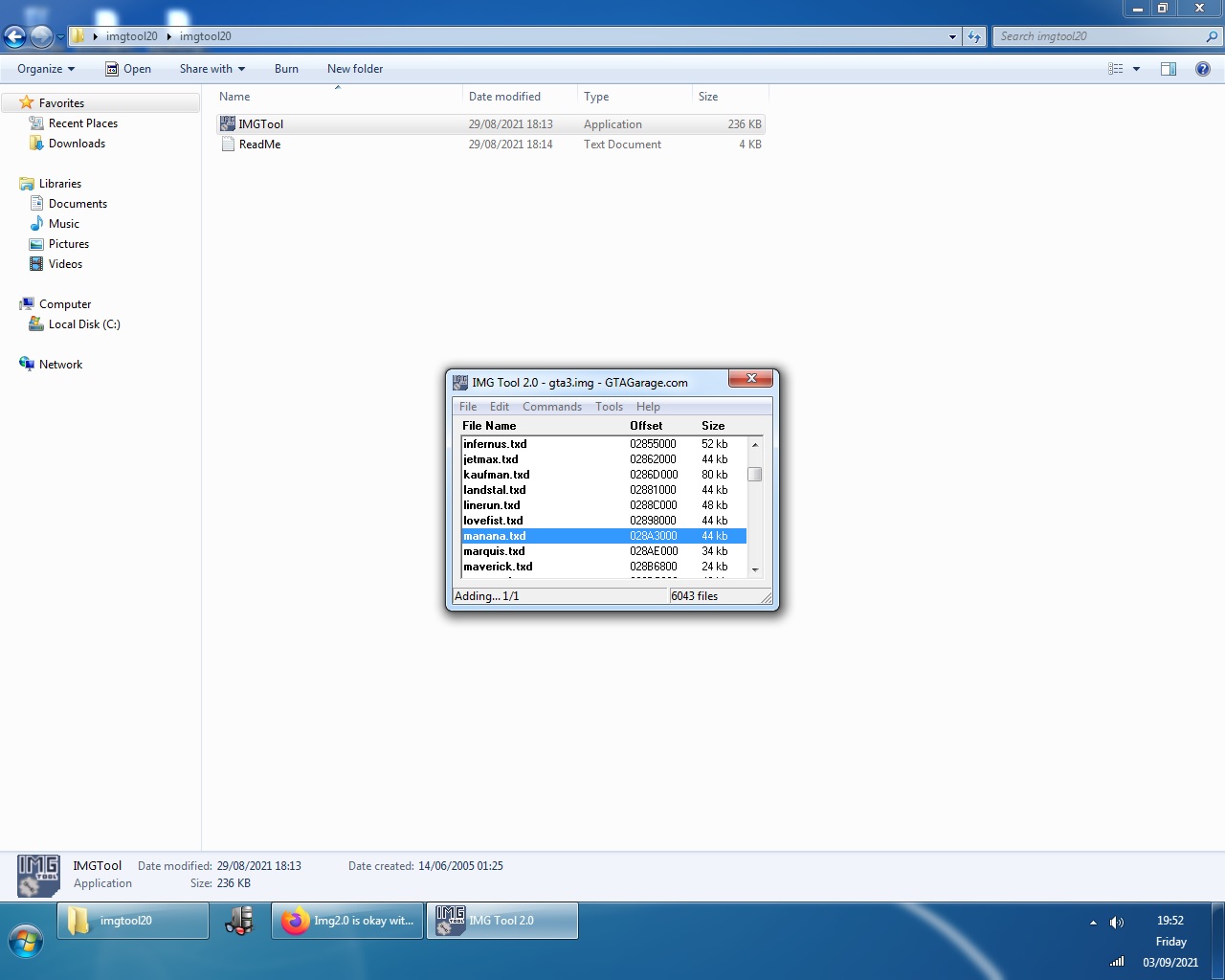The width and height of the screenshot is (1225, 980).
Task: Click the Open toolbar button
Action: [128, 69]
